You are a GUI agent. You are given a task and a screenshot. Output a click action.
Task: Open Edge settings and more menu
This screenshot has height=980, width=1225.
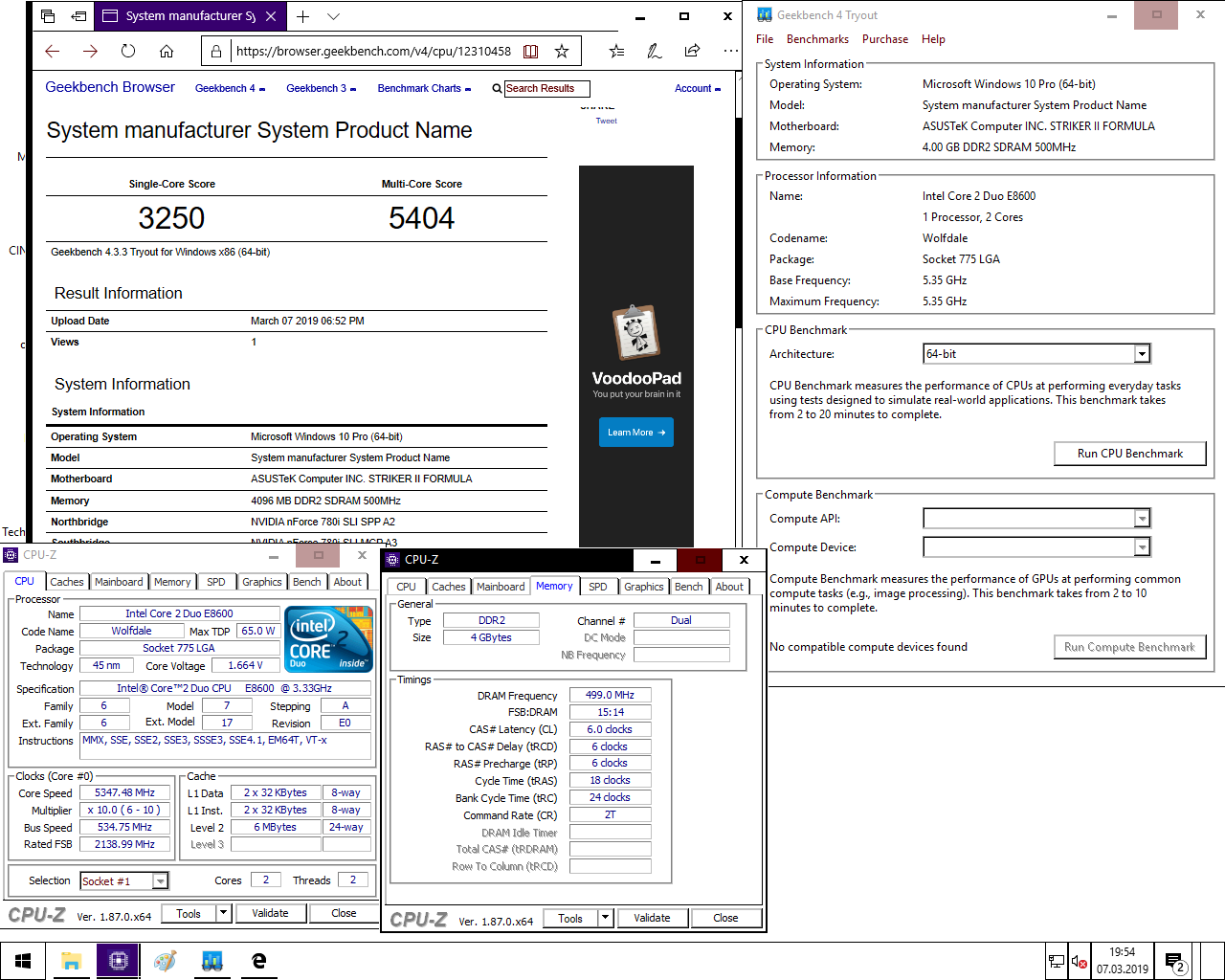(x=730, y=52)
